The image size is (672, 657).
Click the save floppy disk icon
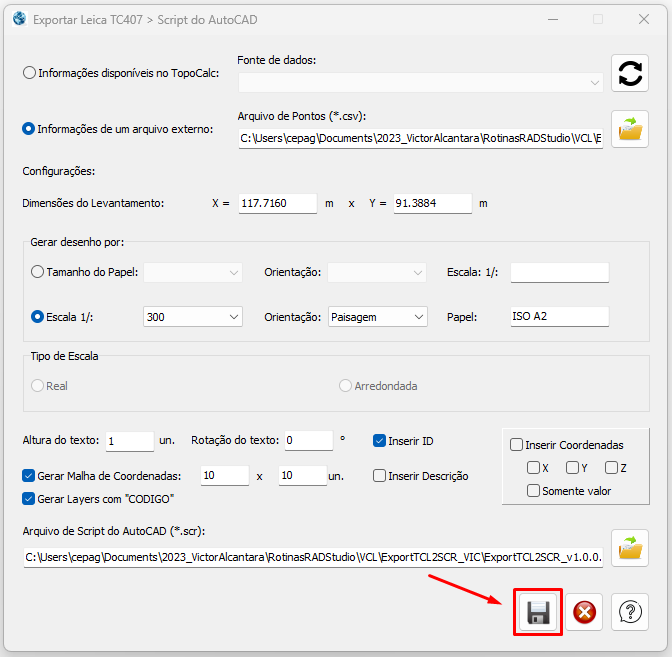click(538, 612)
